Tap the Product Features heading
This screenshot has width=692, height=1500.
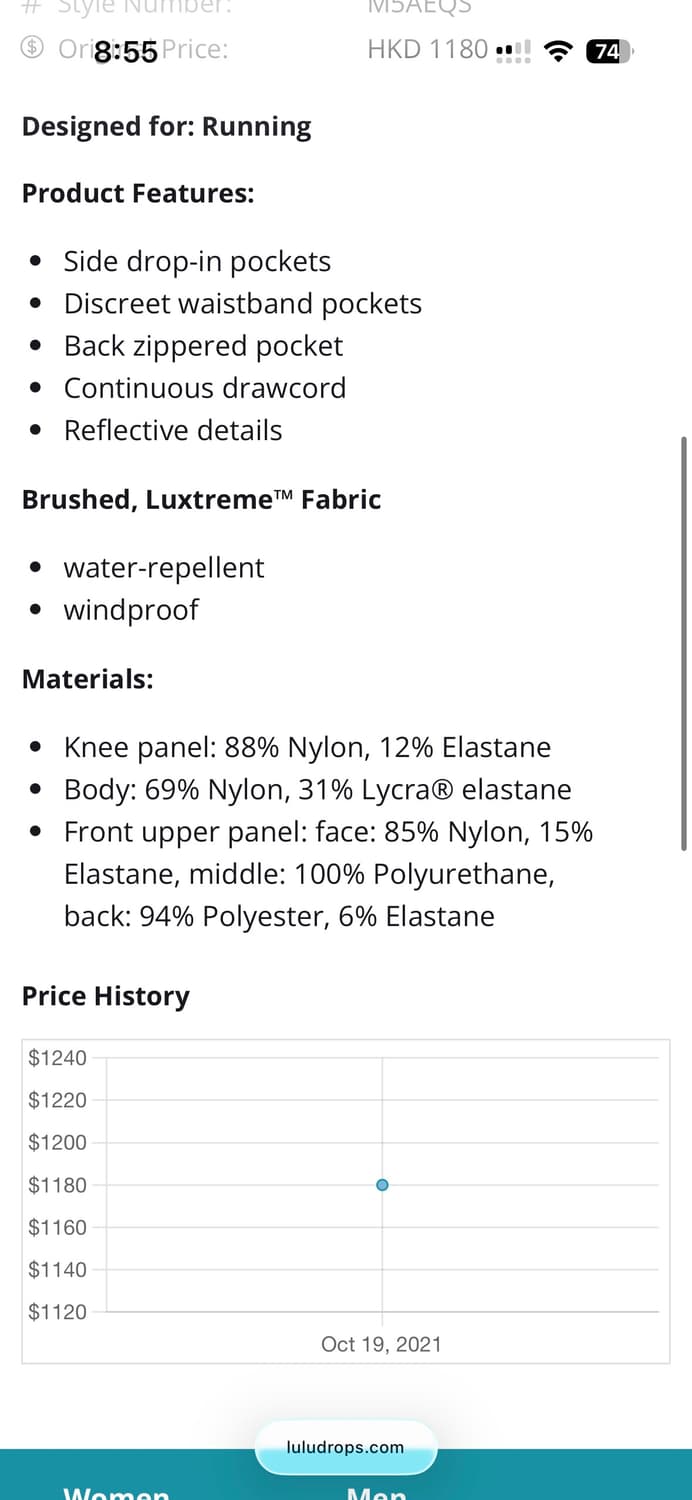138,193
